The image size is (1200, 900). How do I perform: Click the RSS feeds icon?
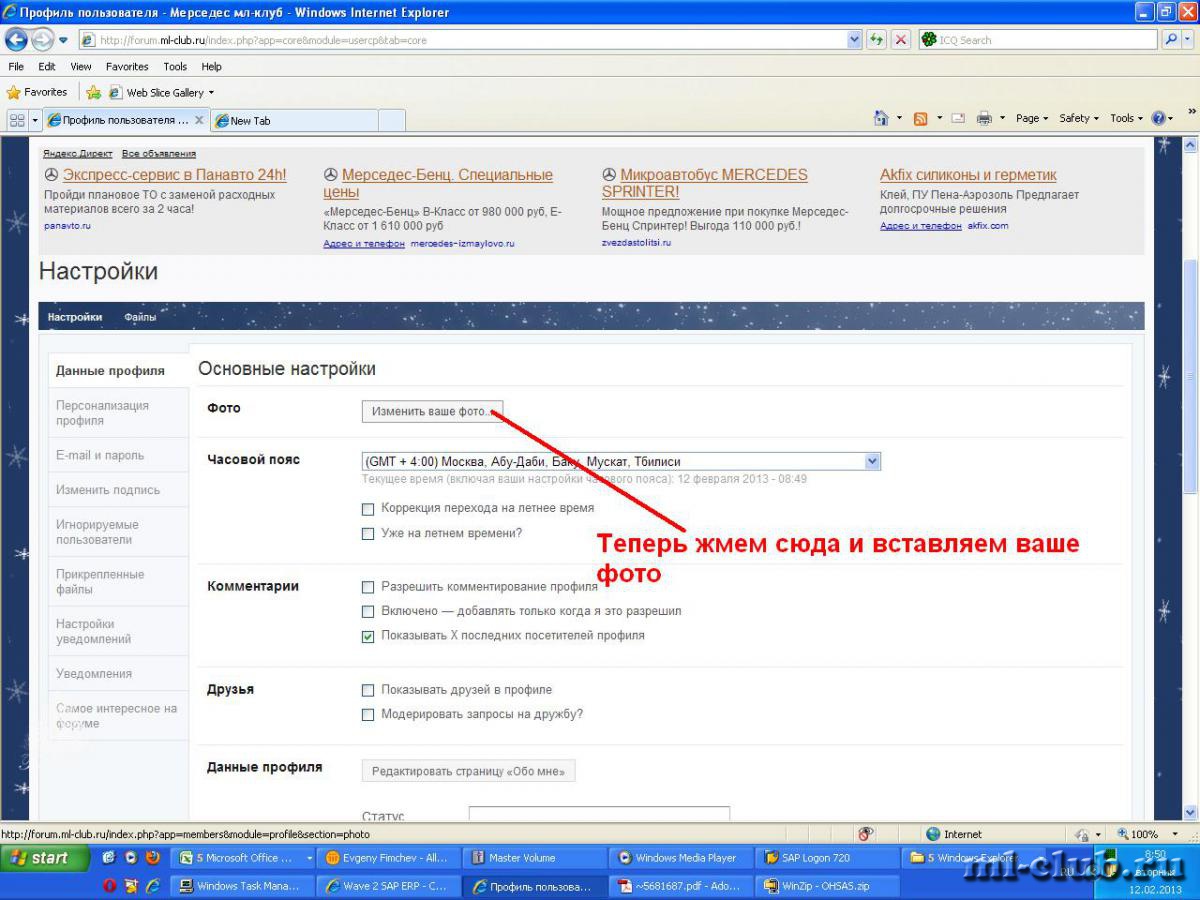coord(920,118)
